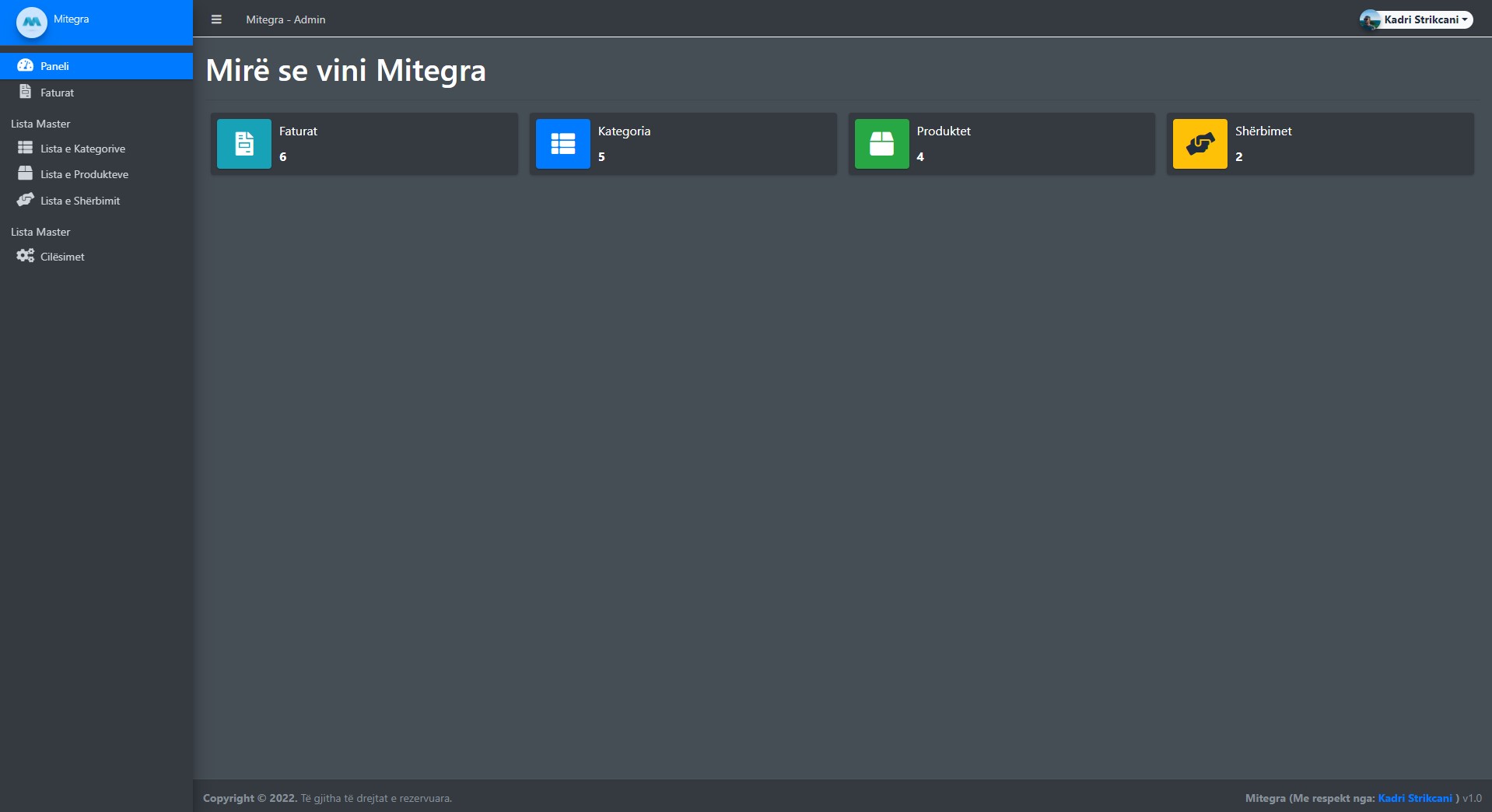The width and height of the screenshot is (1492, 812).
Task: Open Cilësimet settings
Action: coord(62,257)
